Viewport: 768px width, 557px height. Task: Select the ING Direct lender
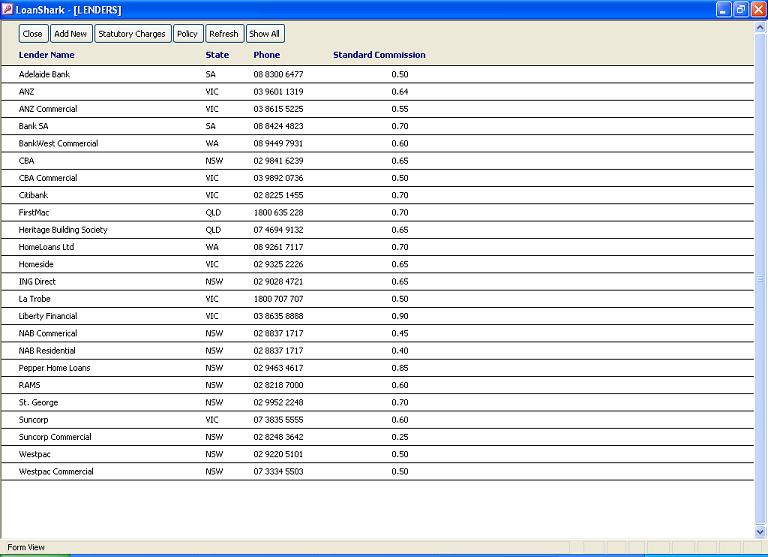click(x=37, y=282)
